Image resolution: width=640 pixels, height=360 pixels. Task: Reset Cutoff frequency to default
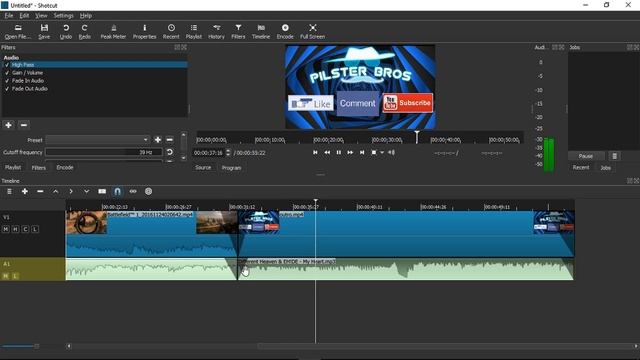coord(169,152)
